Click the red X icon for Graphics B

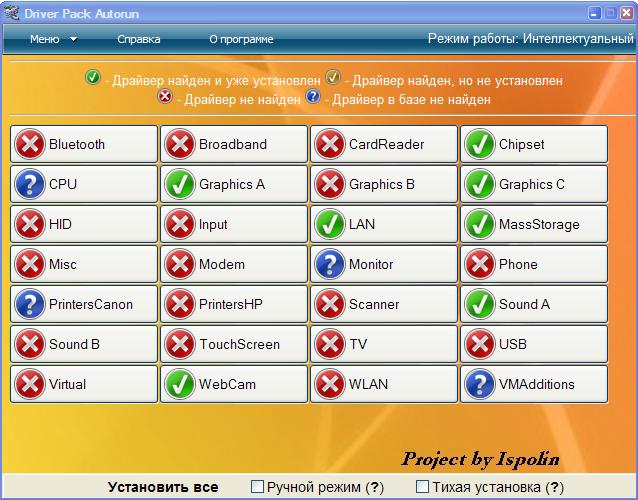pyautogui.click(x=330, y=184)
